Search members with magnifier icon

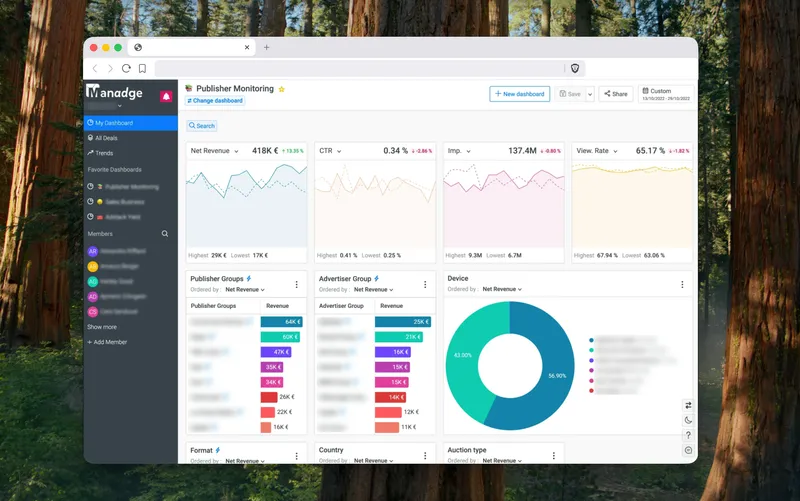pos(165,234)
